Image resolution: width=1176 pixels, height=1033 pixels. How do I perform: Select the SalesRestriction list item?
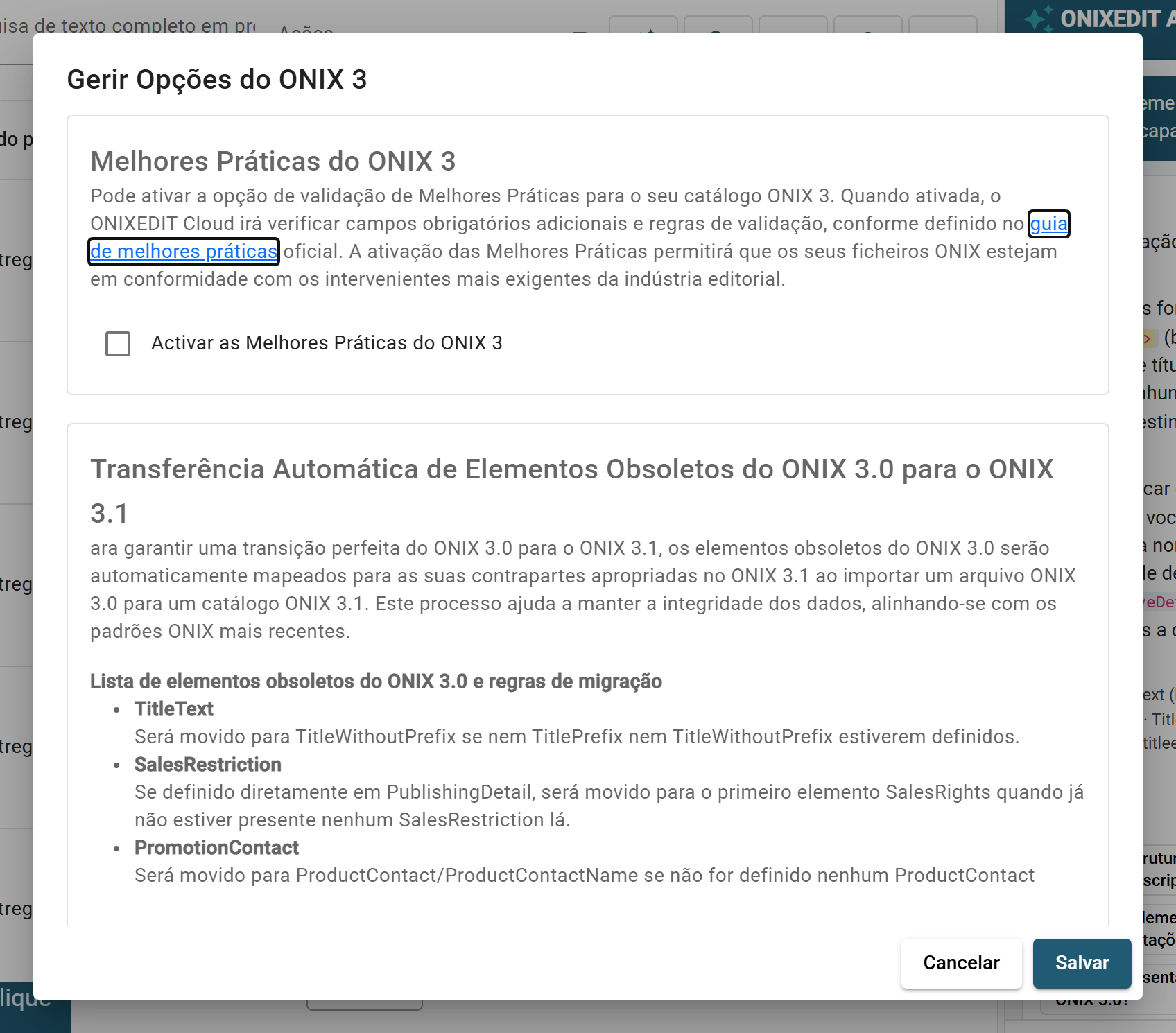click(x=208, y=764)
